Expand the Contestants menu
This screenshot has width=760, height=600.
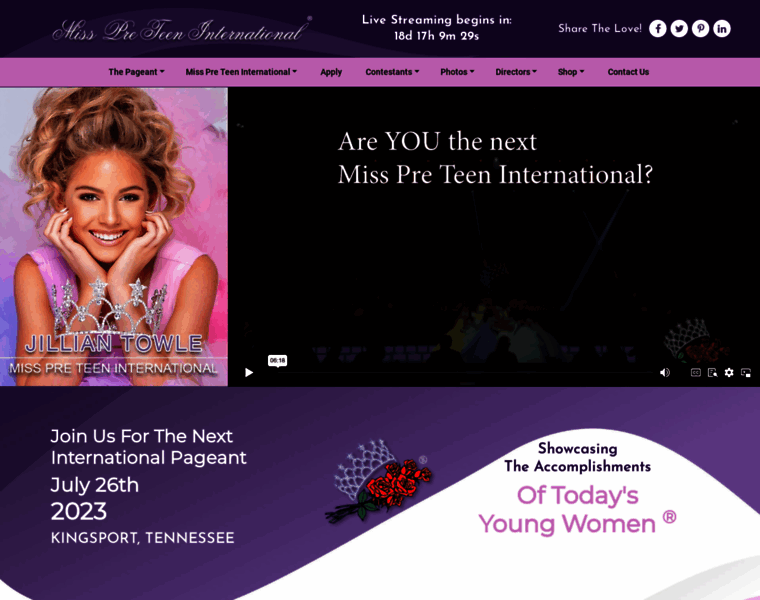click(x=392, y=72)
